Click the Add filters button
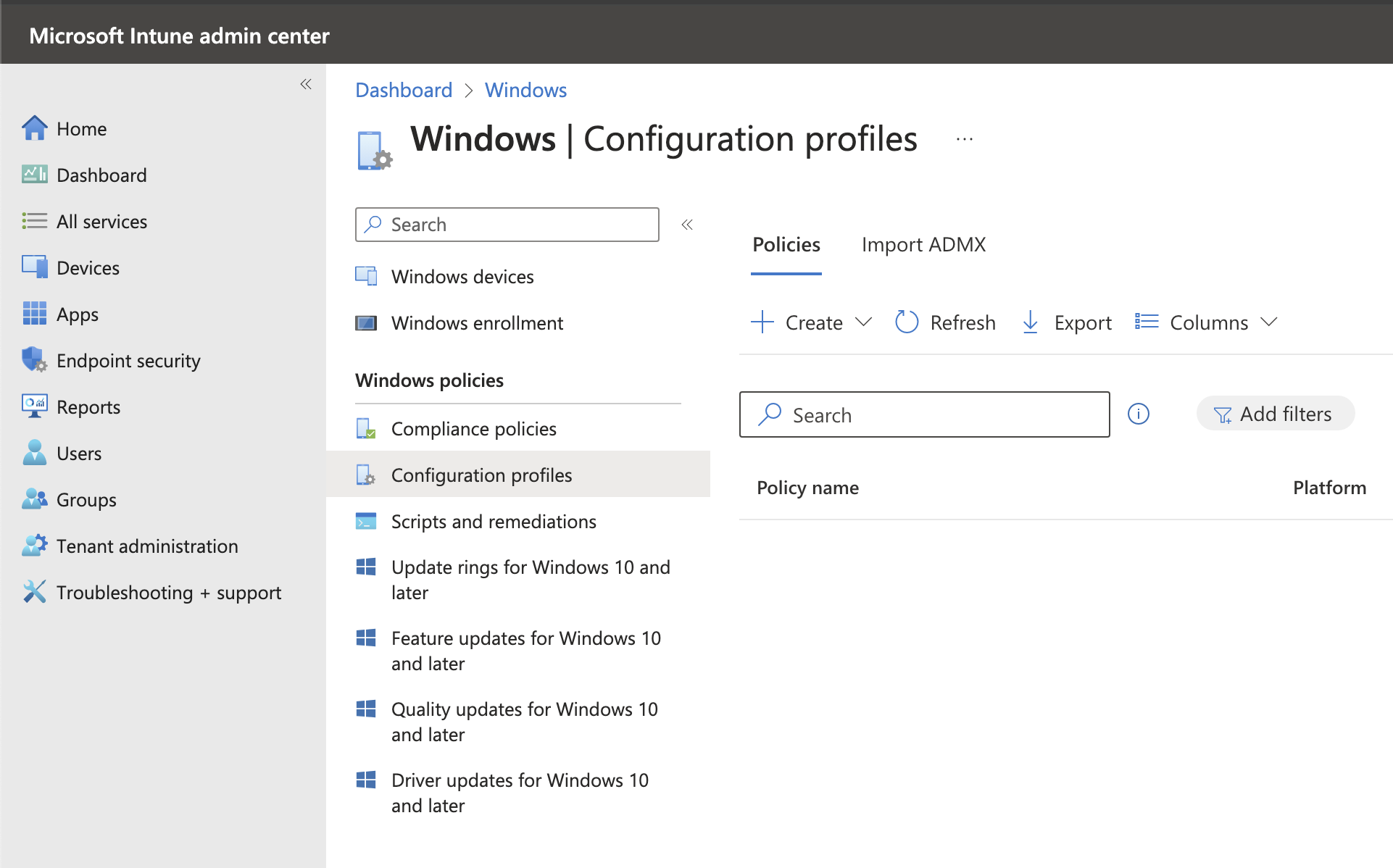Screen dimensions: 1393x868 click(x=1274, y=413)
